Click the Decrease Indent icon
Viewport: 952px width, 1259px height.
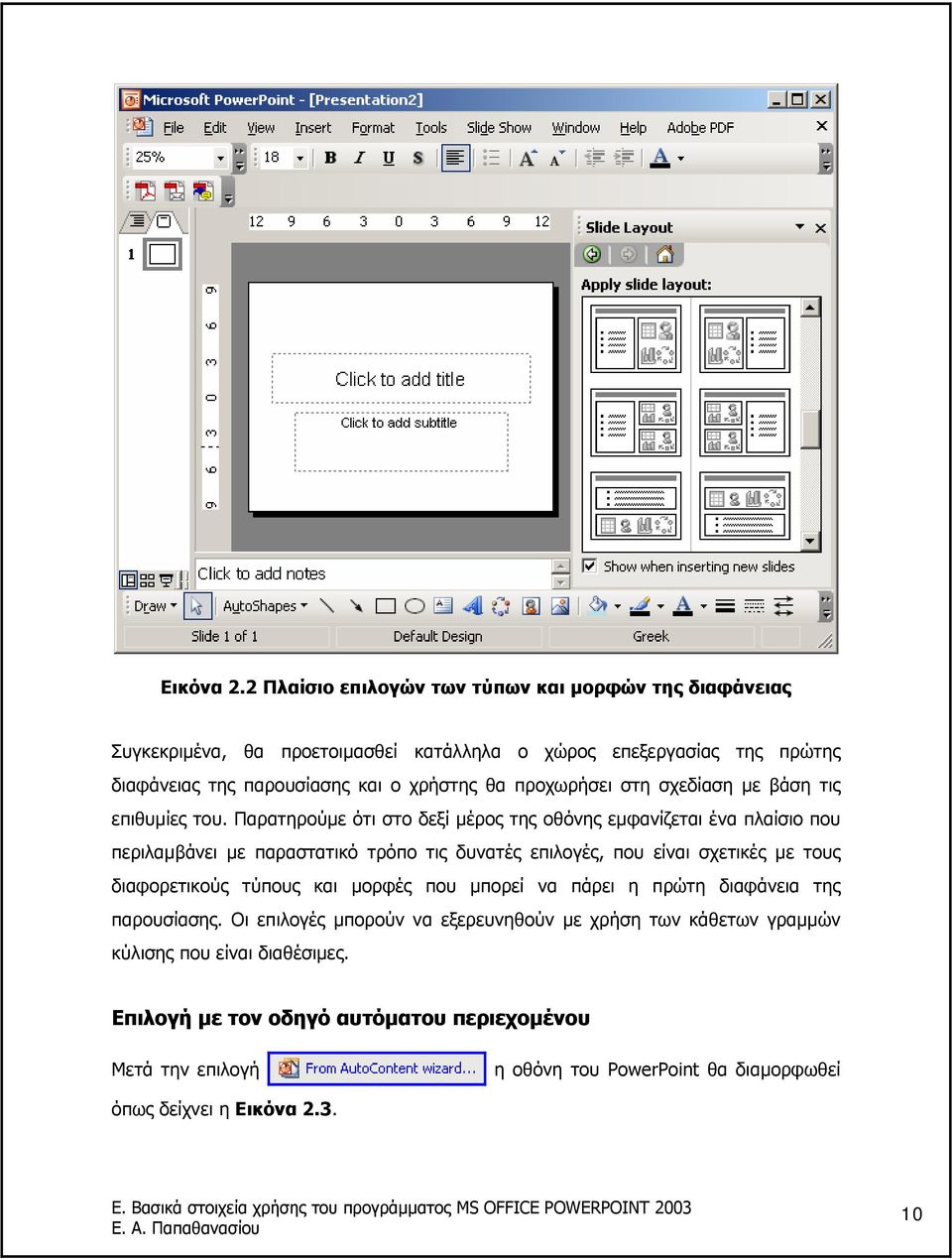(595, 158)
